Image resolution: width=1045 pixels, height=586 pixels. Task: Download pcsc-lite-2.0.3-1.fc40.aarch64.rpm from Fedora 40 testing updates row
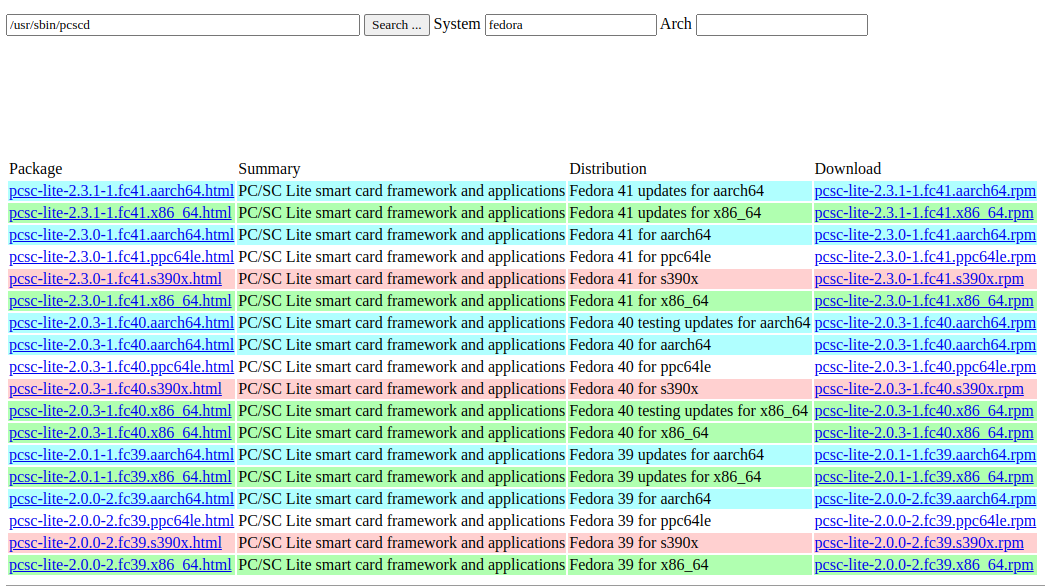[x=925, y=323]
